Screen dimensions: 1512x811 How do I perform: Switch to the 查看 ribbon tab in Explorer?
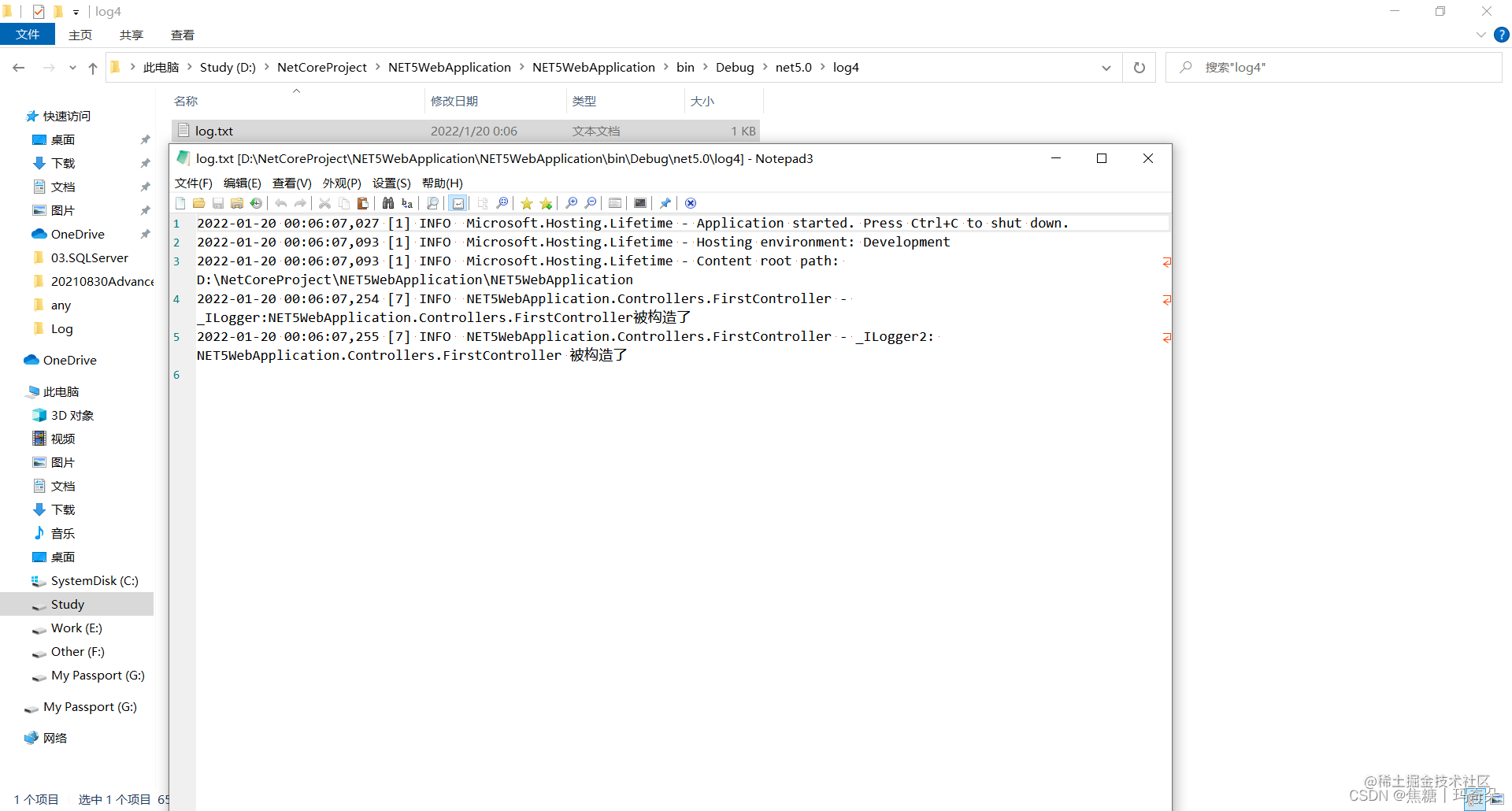click(183, 35)
